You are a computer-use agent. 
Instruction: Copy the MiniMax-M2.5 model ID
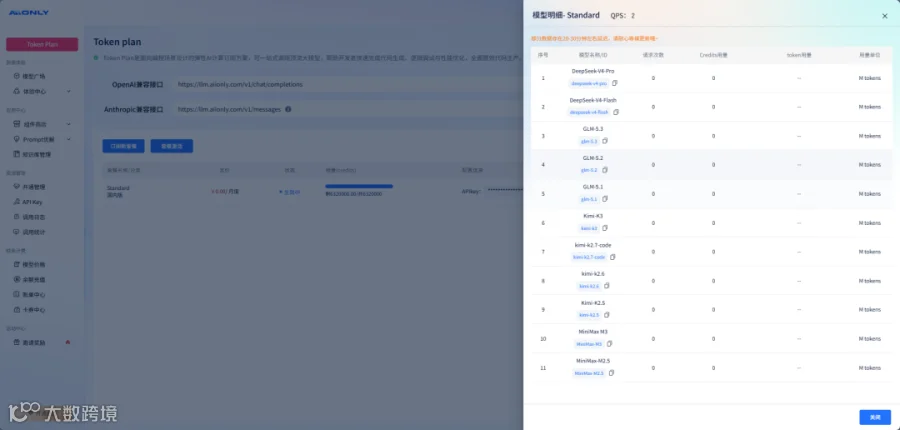[x=611, y=373]
